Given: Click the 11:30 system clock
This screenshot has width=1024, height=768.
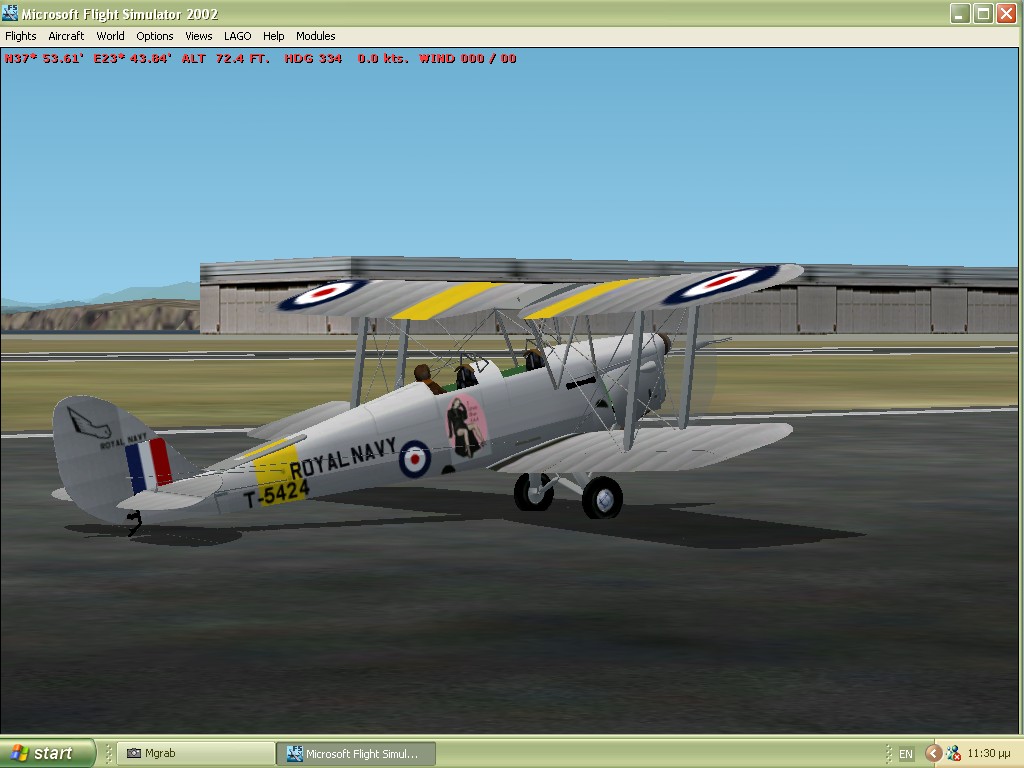Looking at the screenshot, I should (x=989, y=753).
